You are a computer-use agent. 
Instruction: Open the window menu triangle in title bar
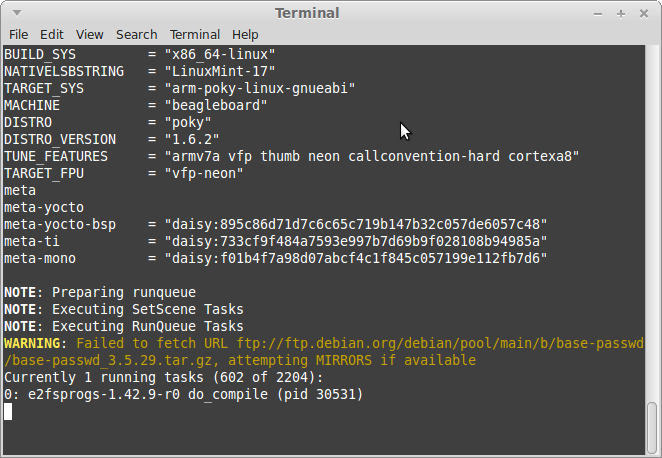click(x=17, y=13)
